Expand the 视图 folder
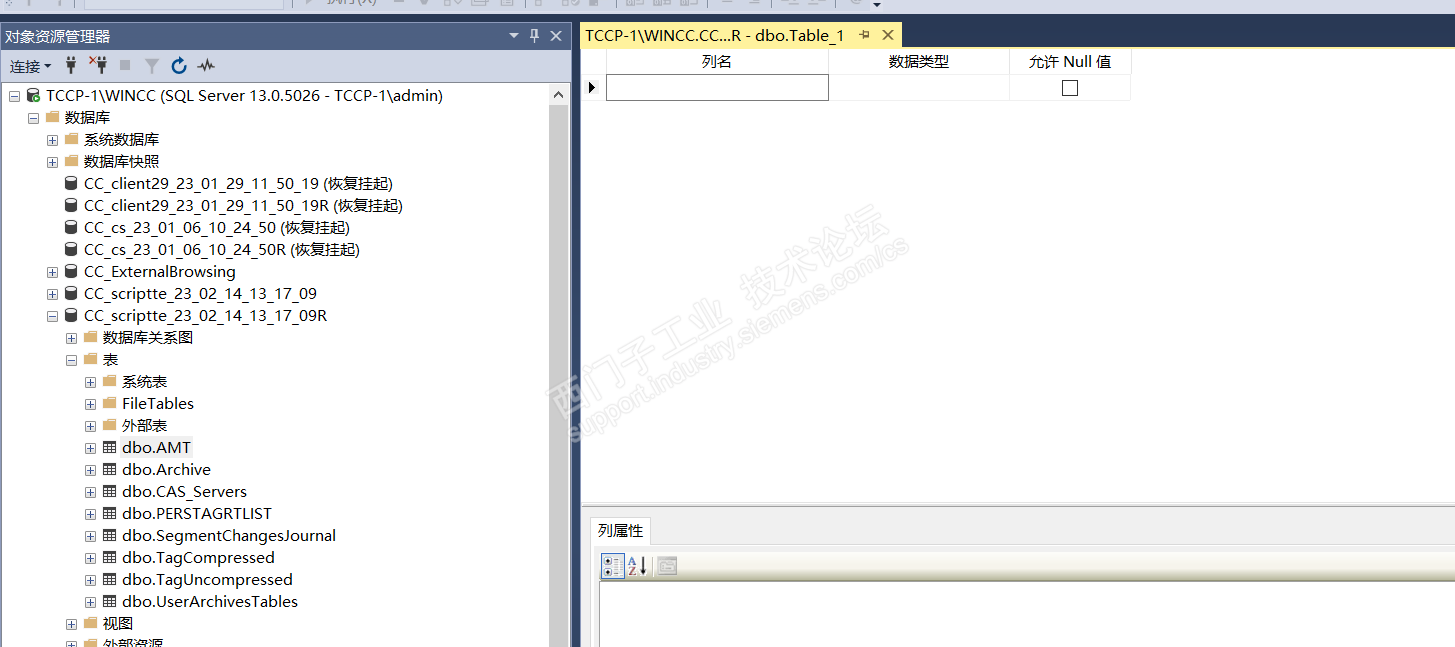The height and width of the screenshot is (647, 1455). pyautogui.click(x=71, y=624)
